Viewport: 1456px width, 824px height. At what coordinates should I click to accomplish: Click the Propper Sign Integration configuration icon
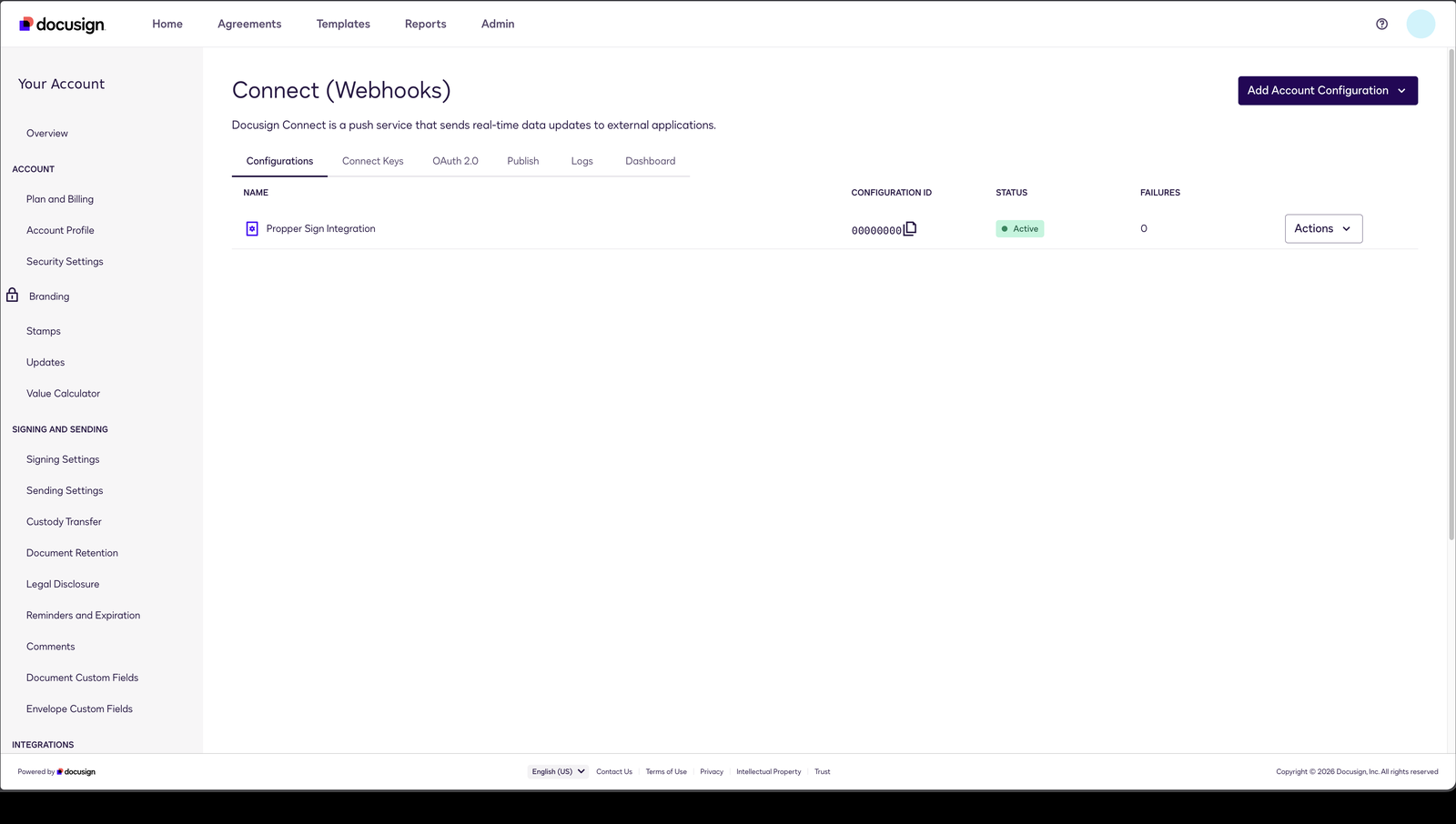pyautogui.click(x=252, y=229)
